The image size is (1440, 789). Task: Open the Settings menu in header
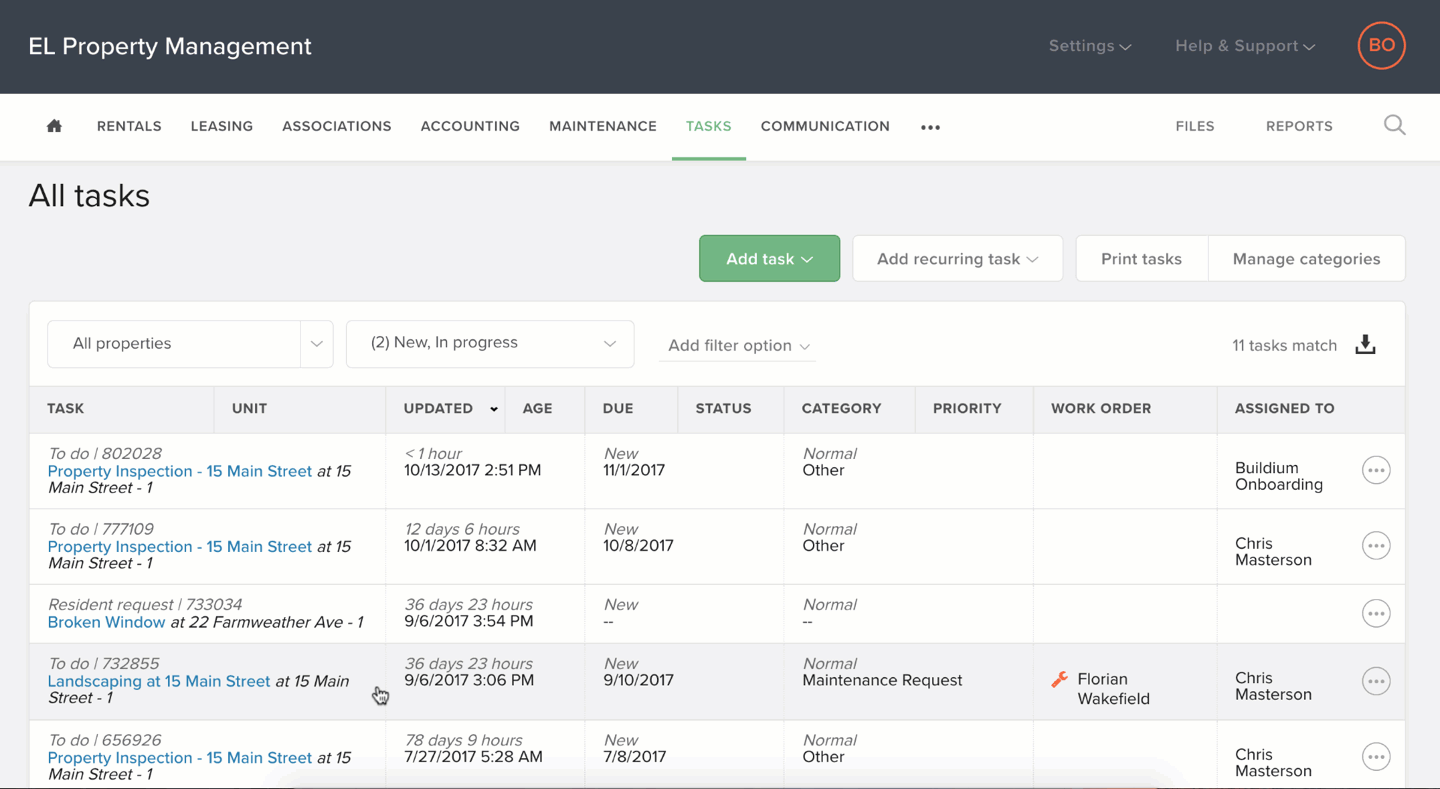tap(1089, 46)
